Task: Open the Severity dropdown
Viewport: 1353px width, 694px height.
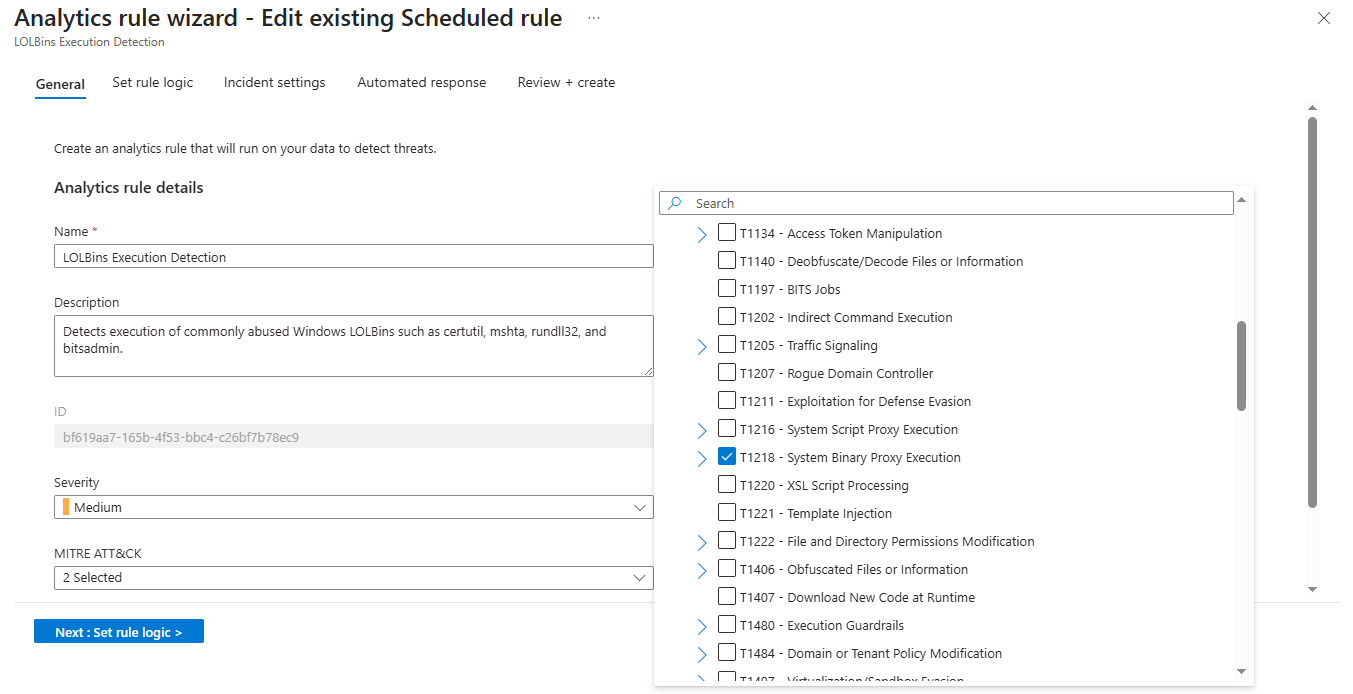Action: (354, 507)
